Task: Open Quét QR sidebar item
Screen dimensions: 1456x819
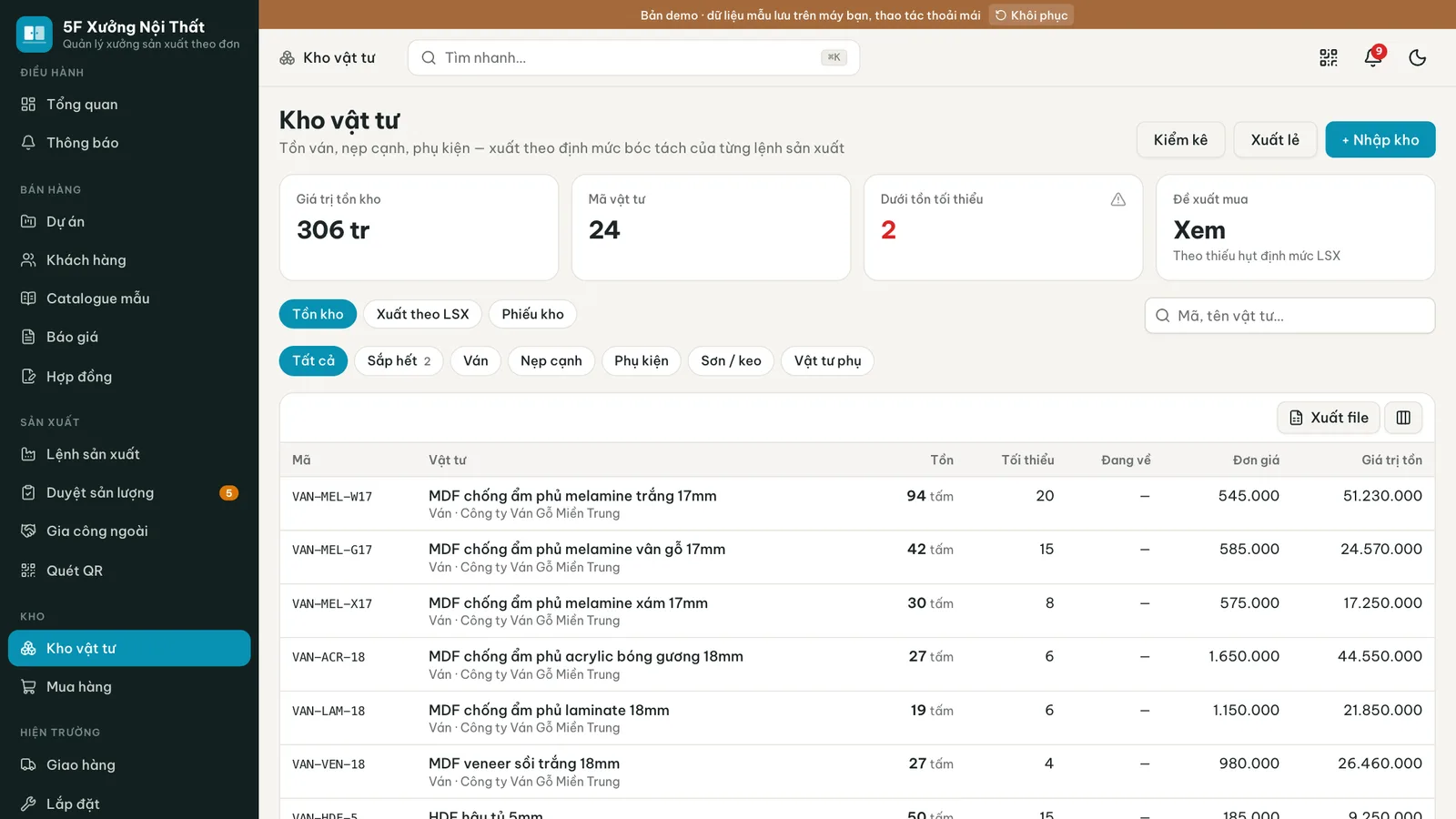Action: click(x=129, y=571)
